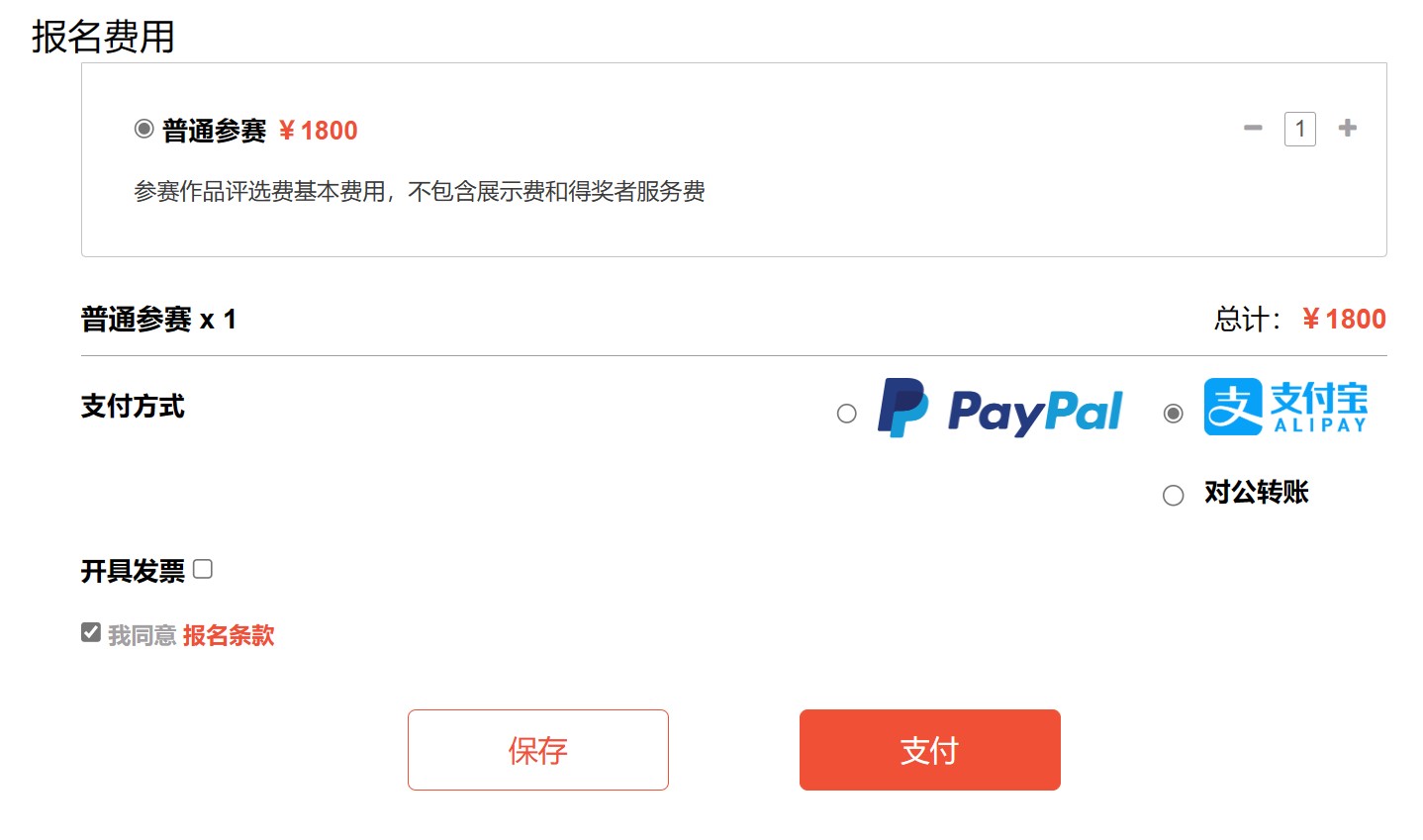Click the red 支付 pay button
The width and height of the screenshot is (1423, 840).
pyautogui.click(x=930, y=750)
